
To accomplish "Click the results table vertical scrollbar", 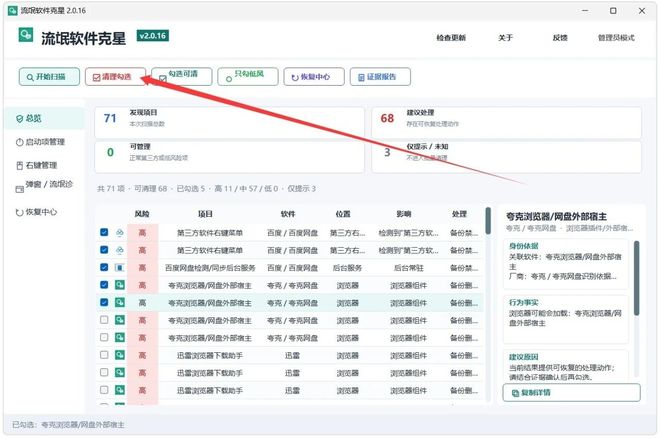I will tap(488, 221).
